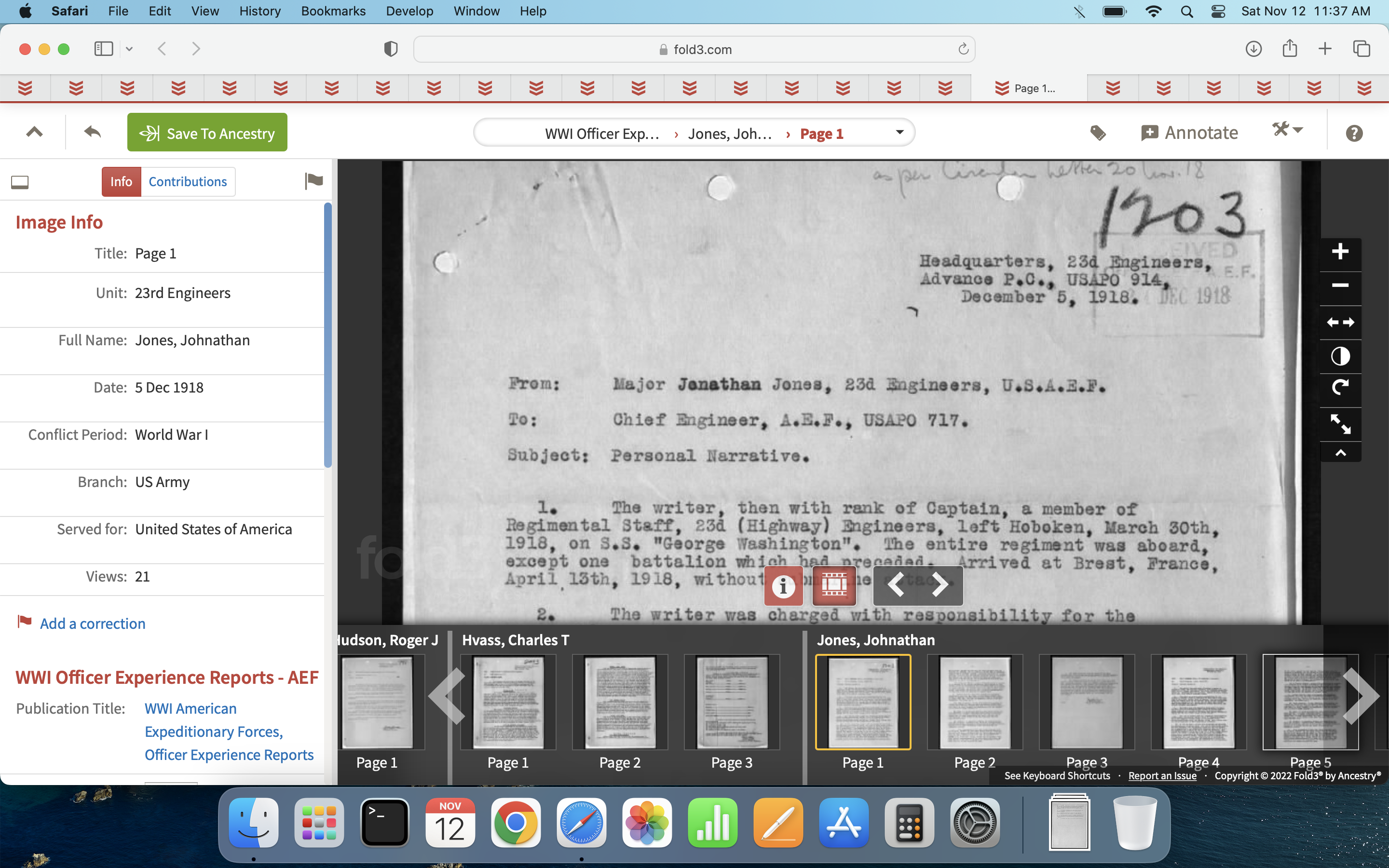Click the tag icon next to Annotate

[1098, 133]
